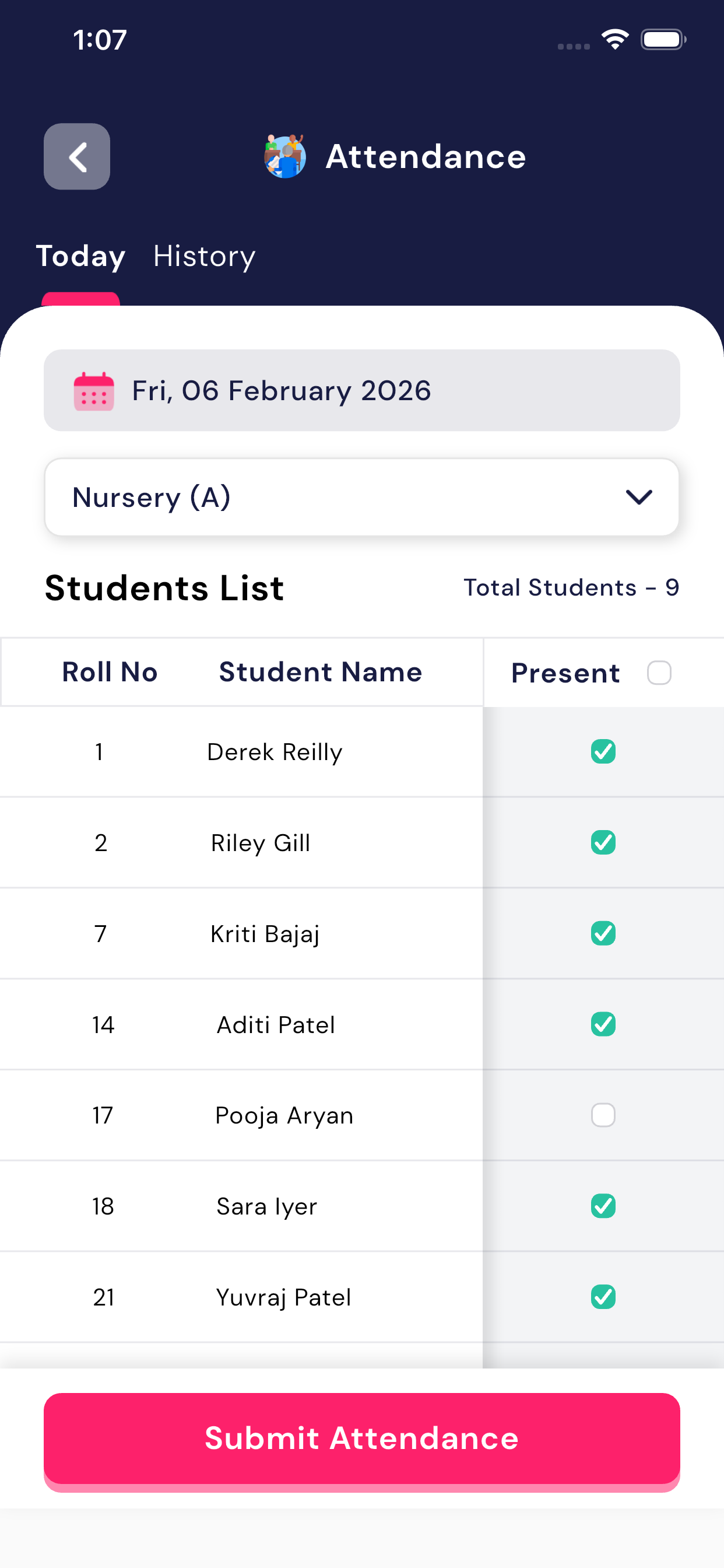Unmark Kriti Bajaj as present
This screenshot has width=724, height=1568.
click(603, 933)
